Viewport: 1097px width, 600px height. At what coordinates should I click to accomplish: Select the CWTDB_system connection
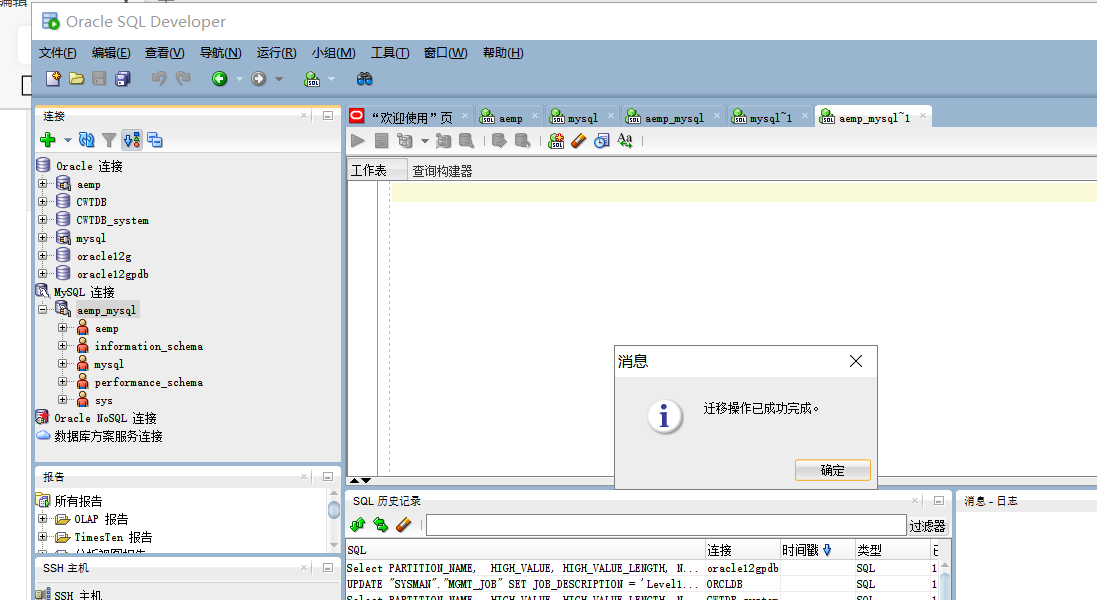(112, 220)
